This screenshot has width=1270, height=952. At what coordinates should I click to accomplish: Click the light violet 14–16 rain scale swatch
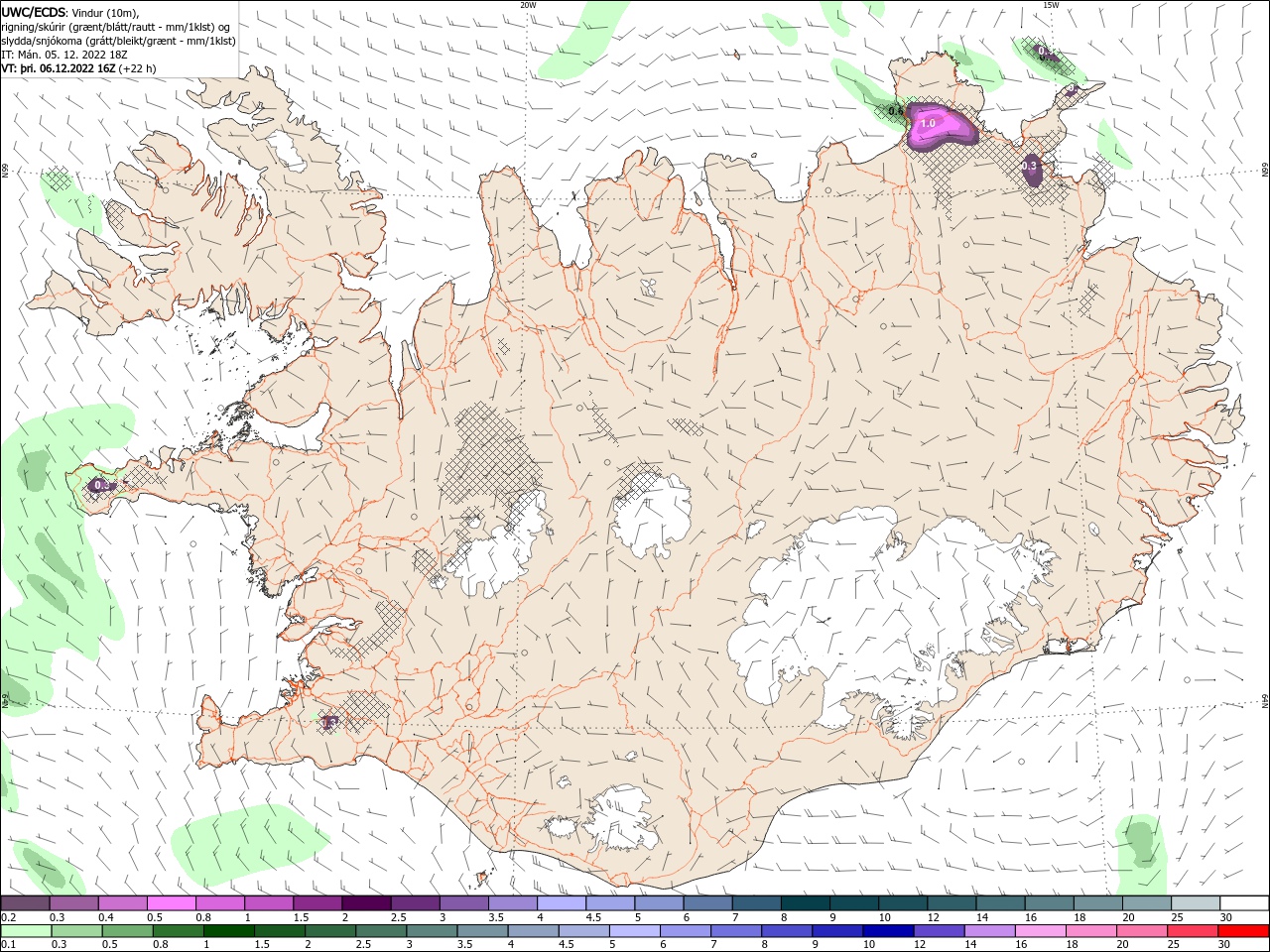tap(990, 931)
